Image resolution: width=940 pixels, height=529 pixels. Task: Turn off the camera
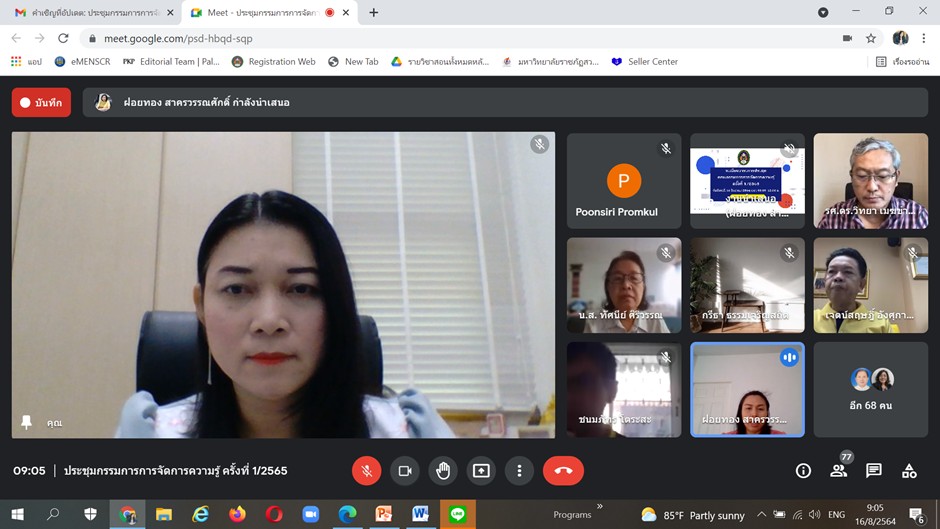pyautogui.click(x=405, y=471)
